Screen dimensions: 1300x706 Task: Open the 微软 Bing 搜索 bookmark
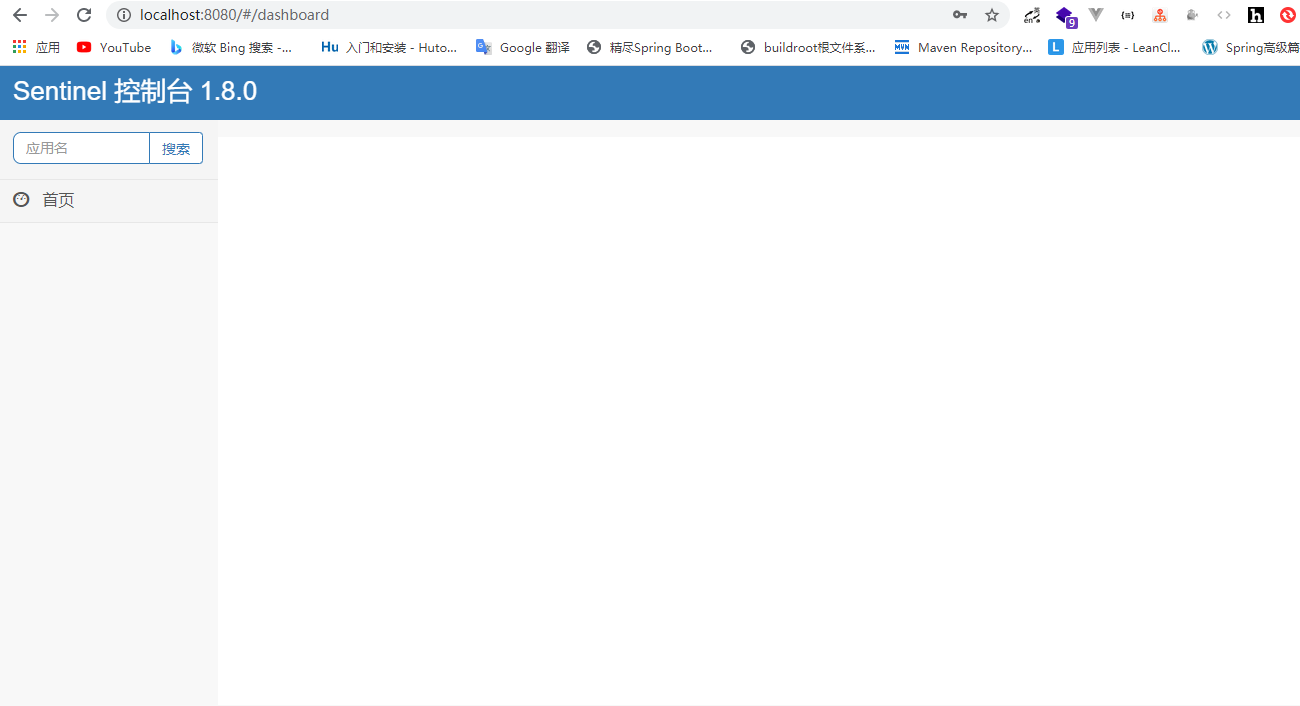point(232,47)
